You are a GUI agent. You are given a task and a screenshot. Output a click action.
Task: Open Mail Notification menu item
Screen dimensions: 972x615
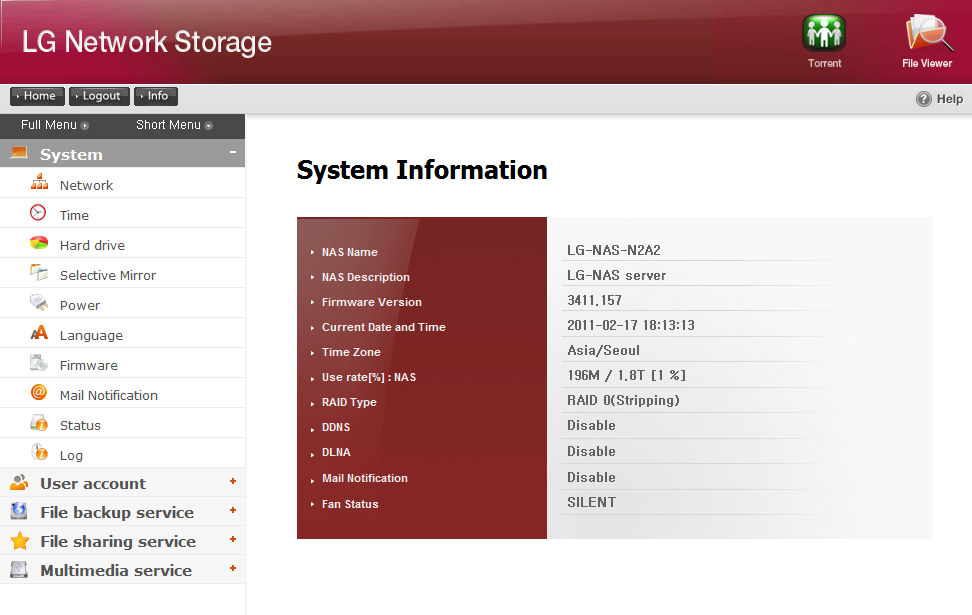coord(108,396)
